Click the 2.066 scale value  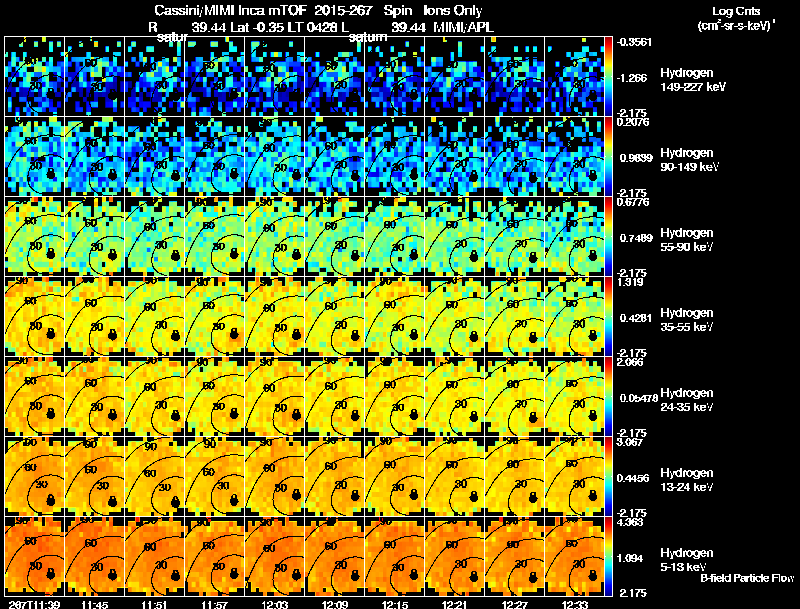tap(630, 362)
